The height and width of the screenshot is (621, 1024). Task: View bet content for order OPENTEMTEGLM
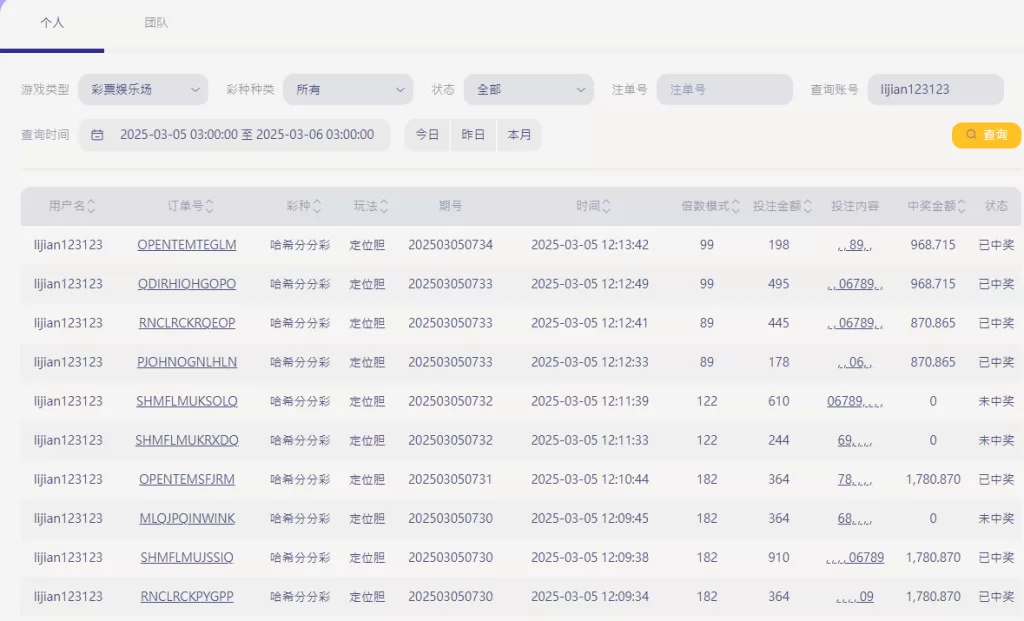tap(855, 245)
